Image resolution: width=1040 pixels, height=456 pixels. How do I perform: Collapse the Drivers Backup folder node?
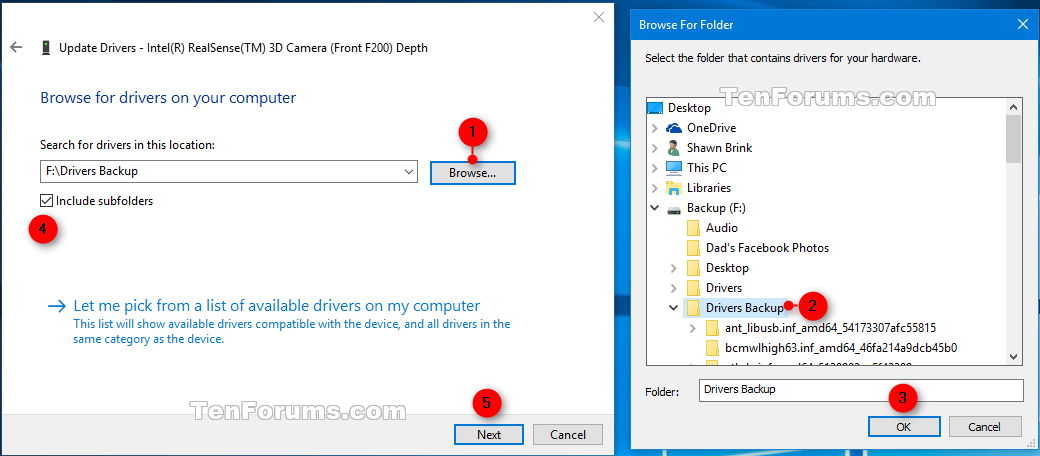pyautogui.click(x=674, y=308)
